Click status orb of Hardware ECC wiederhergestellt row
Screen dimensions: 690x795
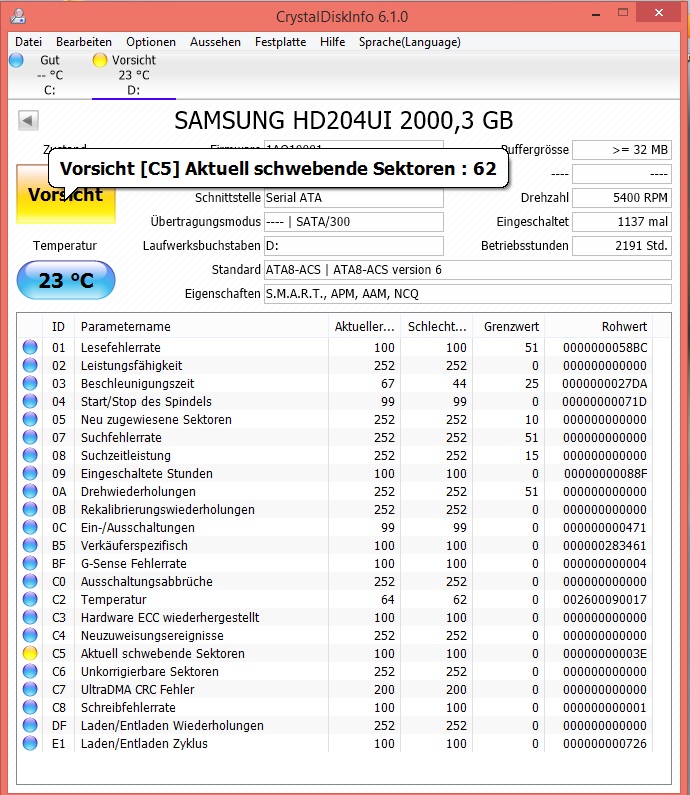click(x=30, y=618)
